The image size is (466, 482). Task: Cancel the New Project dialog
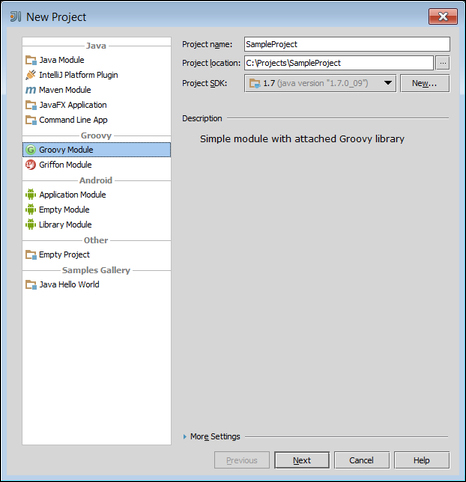(362, 460)
